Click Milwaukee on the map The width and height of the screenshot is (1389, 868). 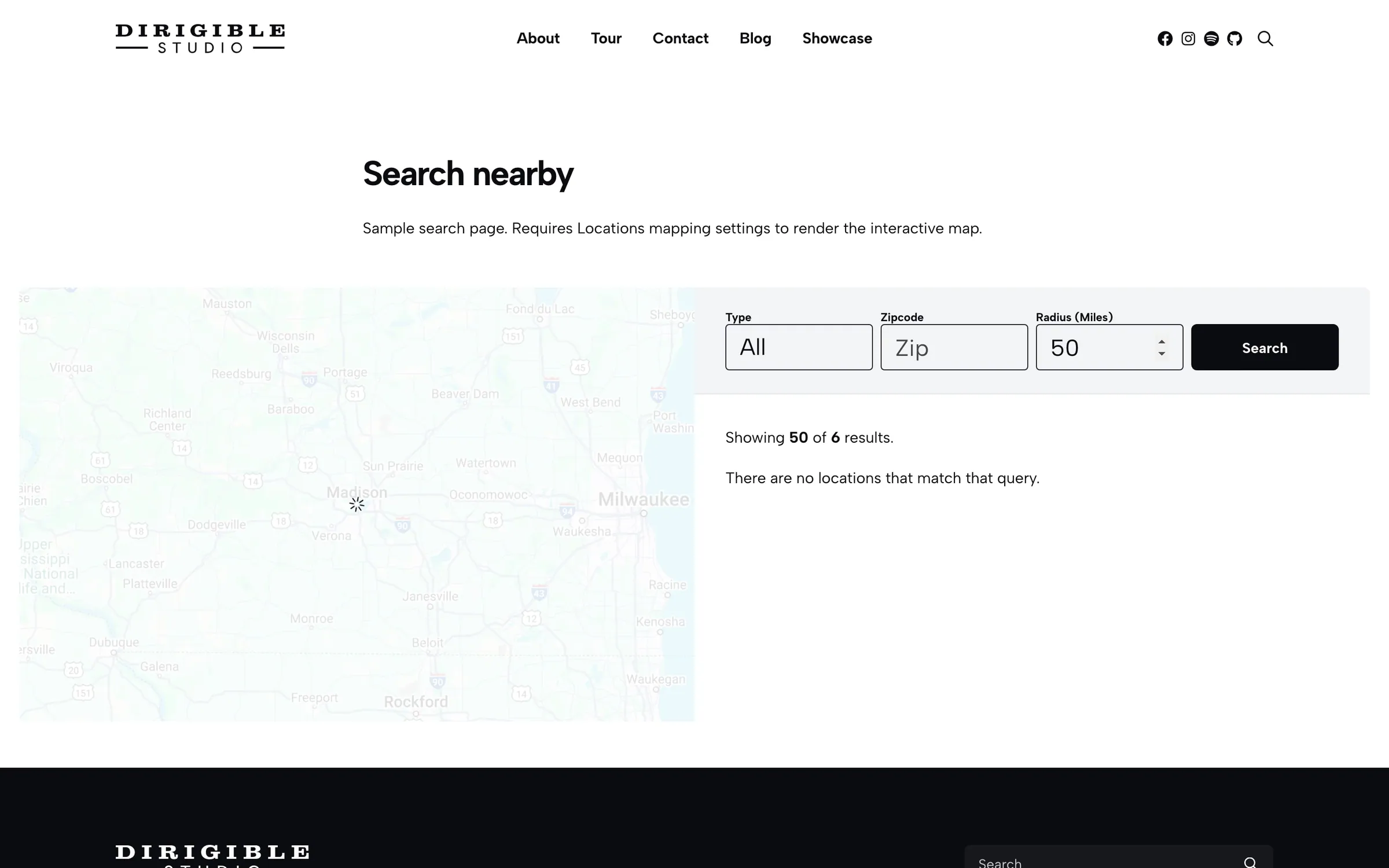point(643,499)
